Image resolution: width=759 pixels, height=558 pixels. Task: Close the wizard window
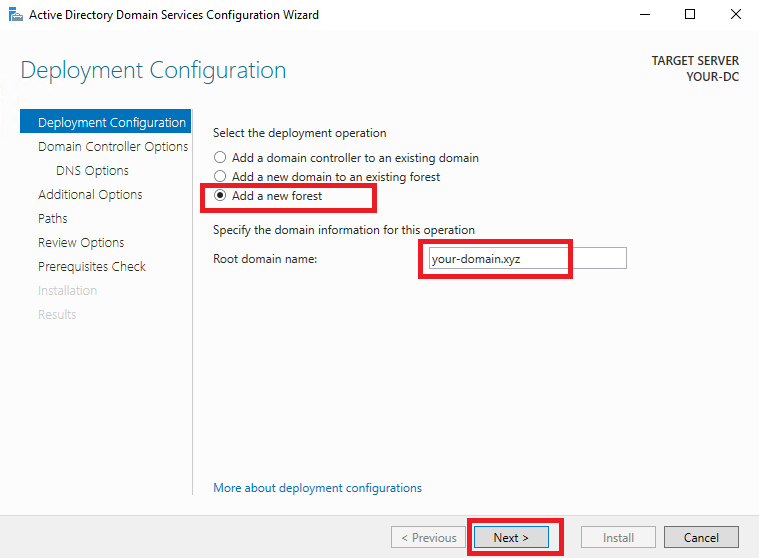click(736, 15)
